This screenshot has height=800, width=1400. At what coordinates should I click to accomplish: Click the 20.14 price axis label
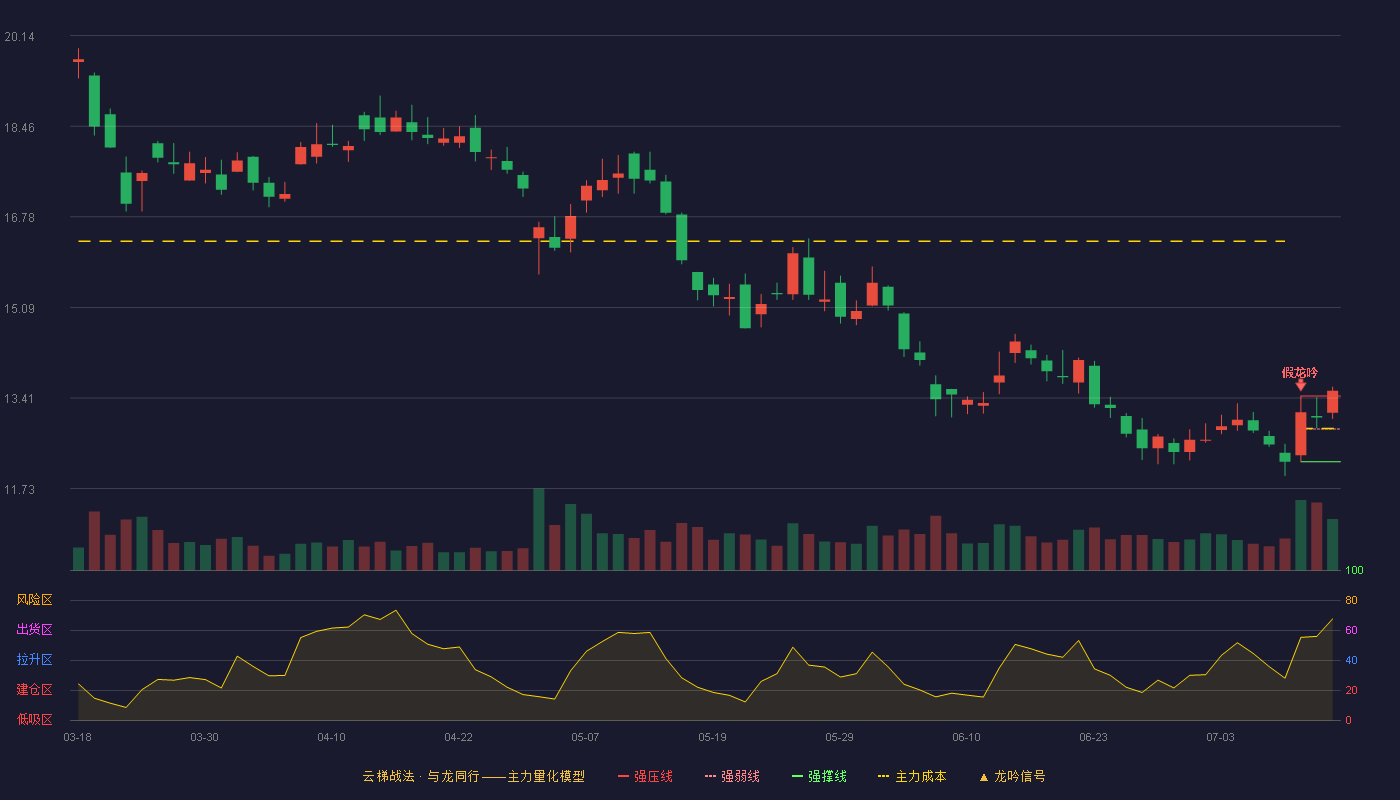(x=19, y=37)
